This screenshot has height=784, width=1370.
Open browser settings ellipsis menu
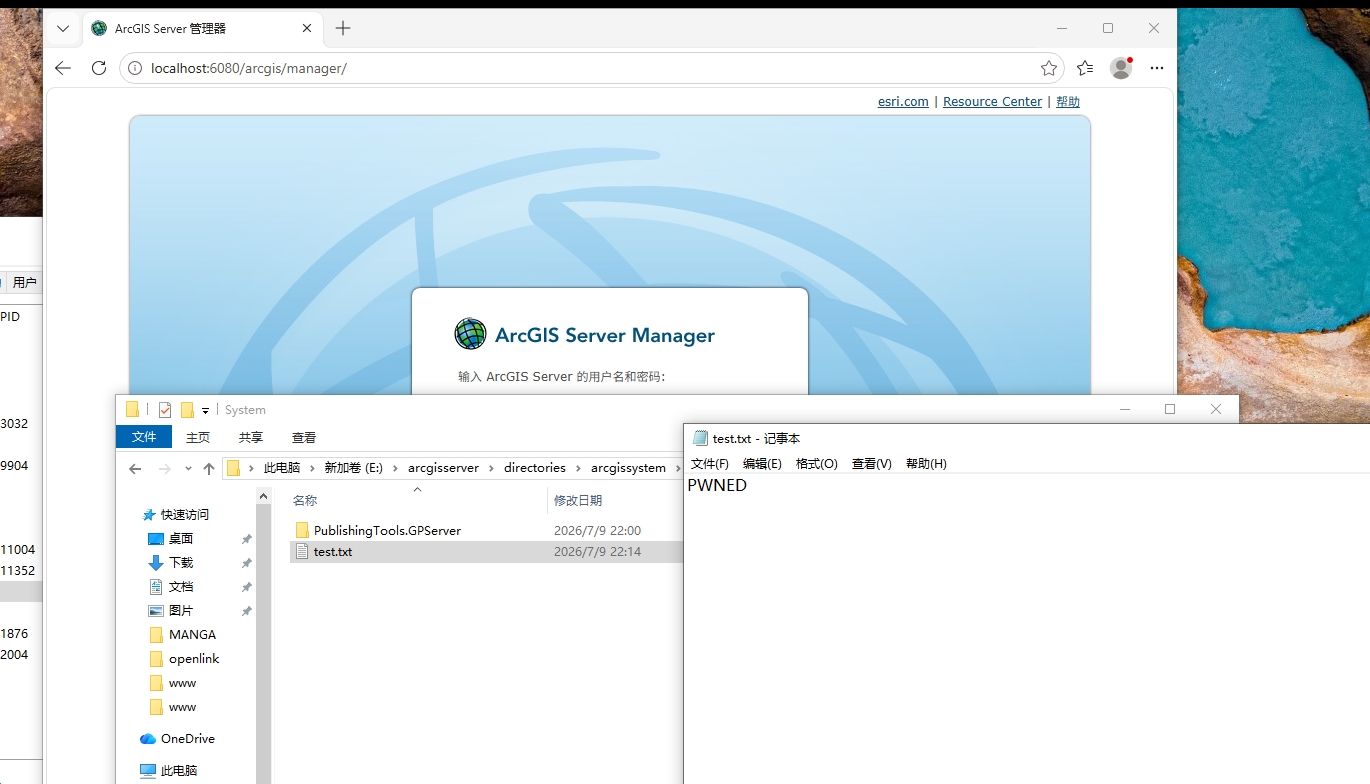tap(1157, 68)
